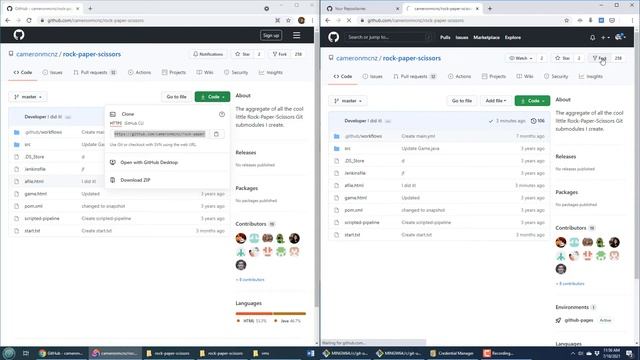640x360 pixels.
Task: Copy the clone URL with clipboard icon
Action: pyautogui.click(x=216, y=134)
